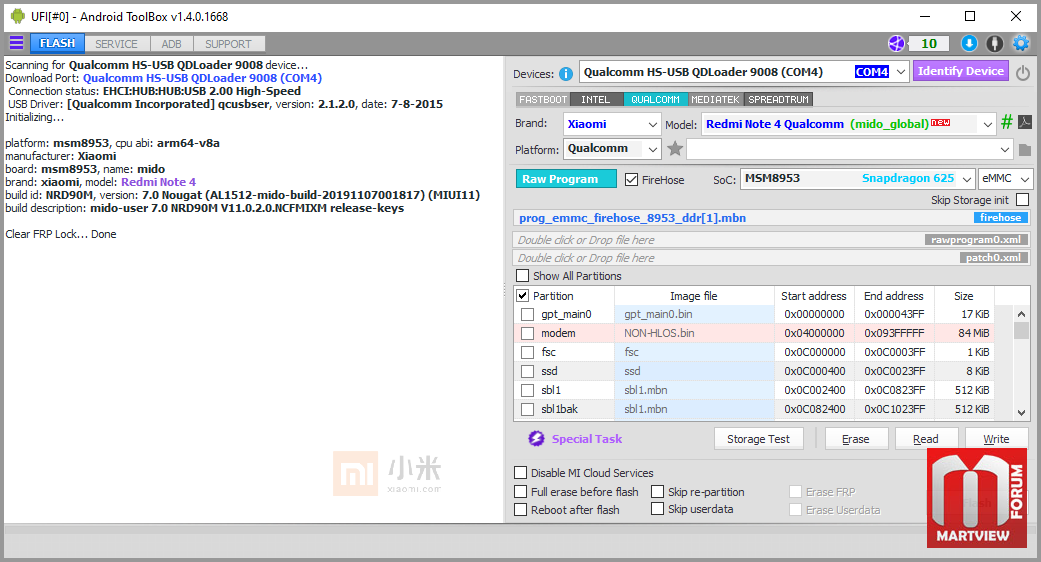The width and height of the screenshot is (1041, 562).
Task: Click the purple globe icon in top bar
Action: pyautogui.click(x=896, y=44)
